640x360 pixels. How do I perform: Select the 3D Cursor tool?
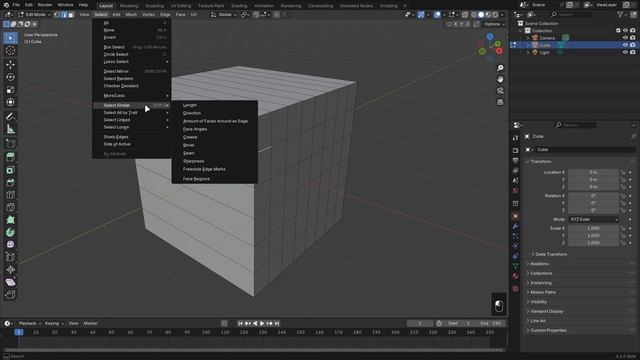click(x=10, y=51)
